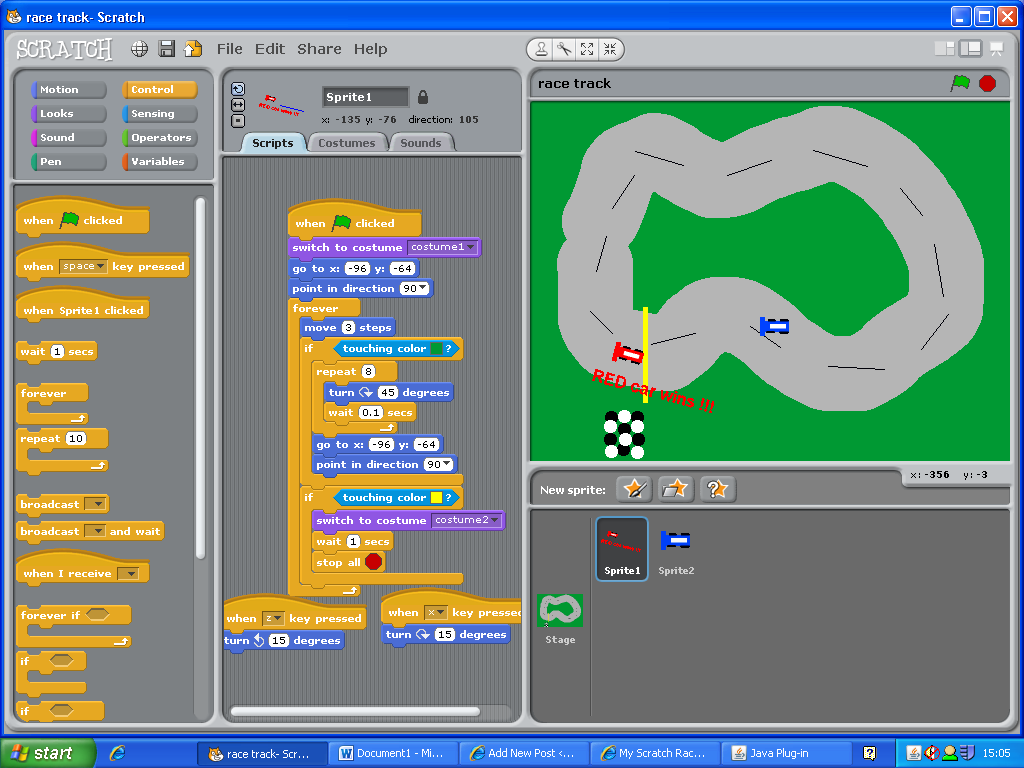Open the Variables blocks category

(x=159, y=161)
